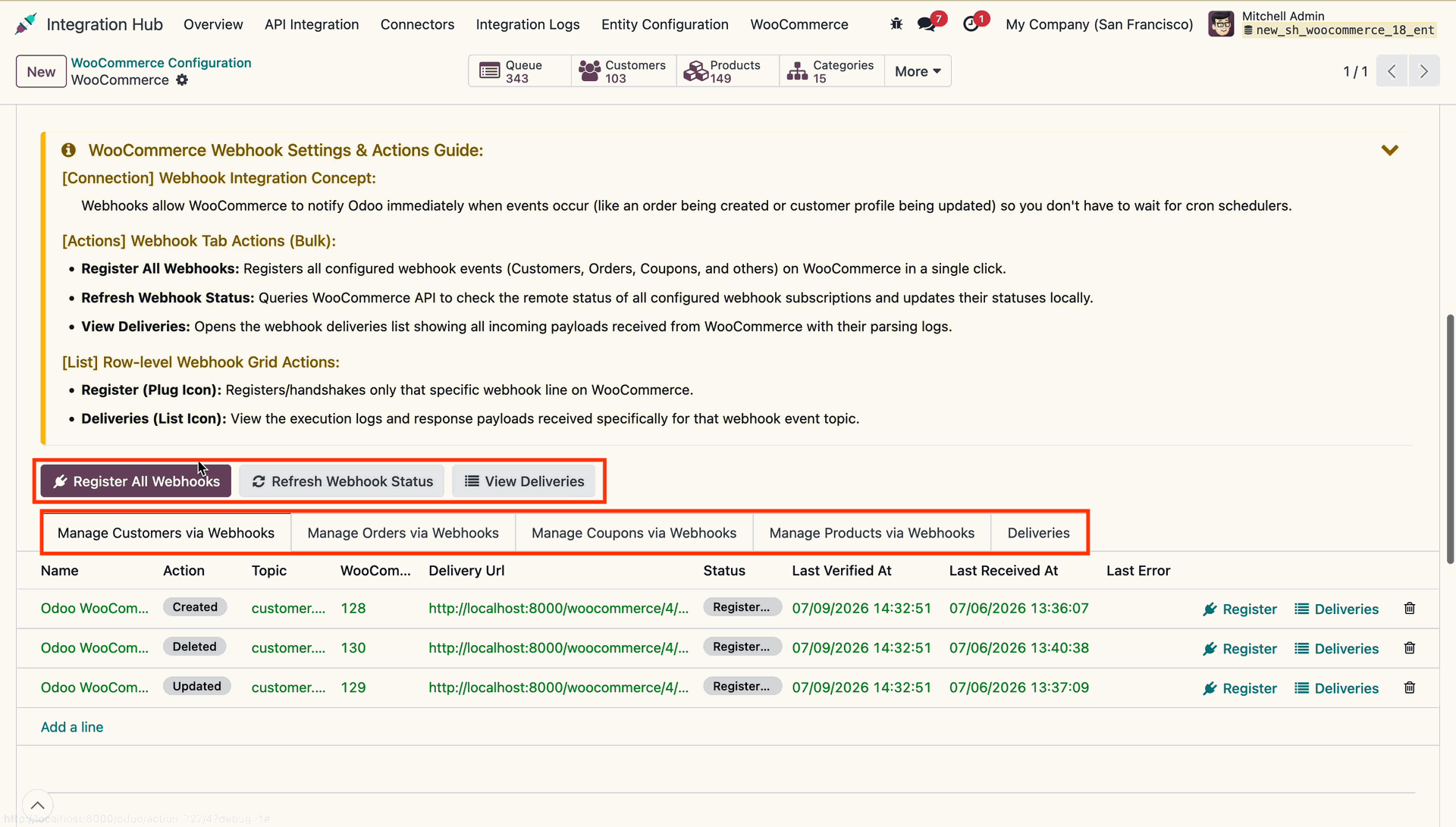Open WooCommerce Configuration breadcrumb
This screenshot has height=827, width=1456.
(161, 63)
